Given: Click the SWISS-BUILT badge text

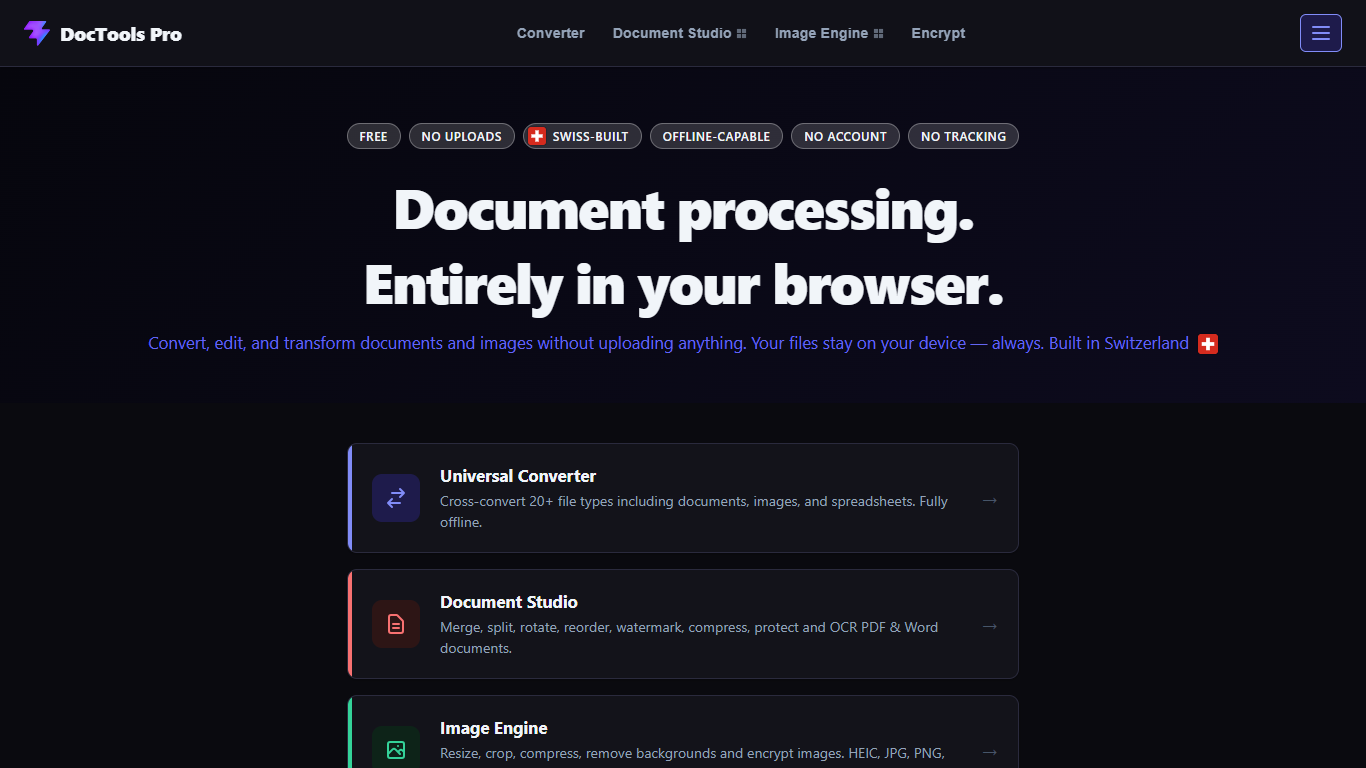Looking at the screenshot, I should [591, 137].
